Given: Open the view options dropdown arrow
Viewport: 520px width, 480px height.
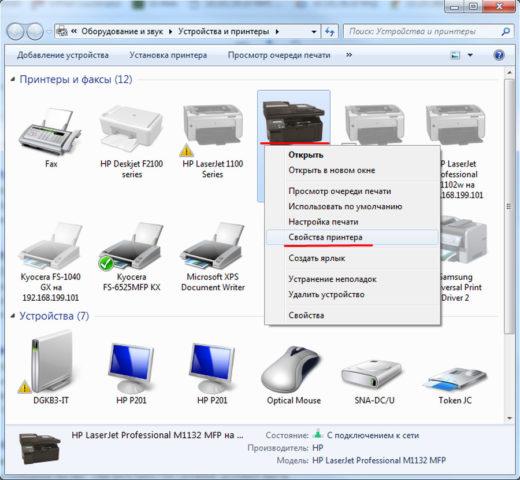Looking at the screenshot, I should click(x=470, y=55).
